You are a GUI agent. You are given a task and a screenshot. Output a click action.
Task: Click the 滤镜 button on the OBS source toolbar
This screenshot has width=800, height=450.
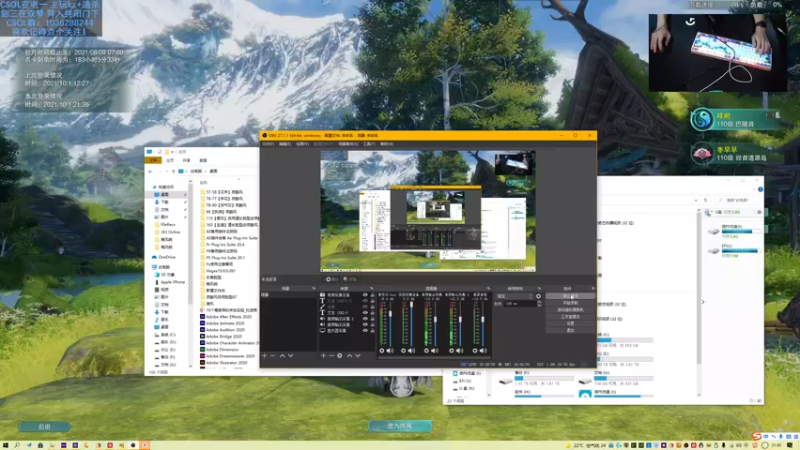tap(350, 279)
